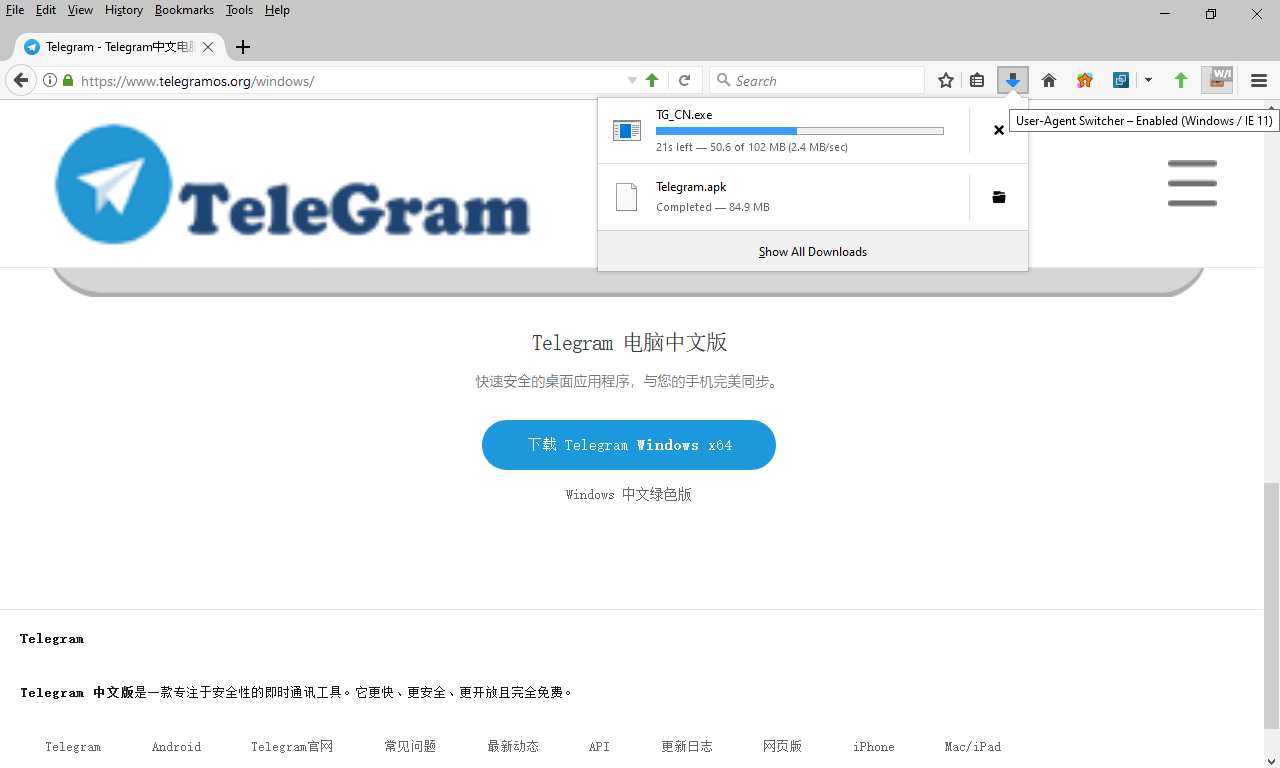Cancel the TG_CN.exe download
The image size is (1280, 768).
pyautogui.click(x=998, y=130)
